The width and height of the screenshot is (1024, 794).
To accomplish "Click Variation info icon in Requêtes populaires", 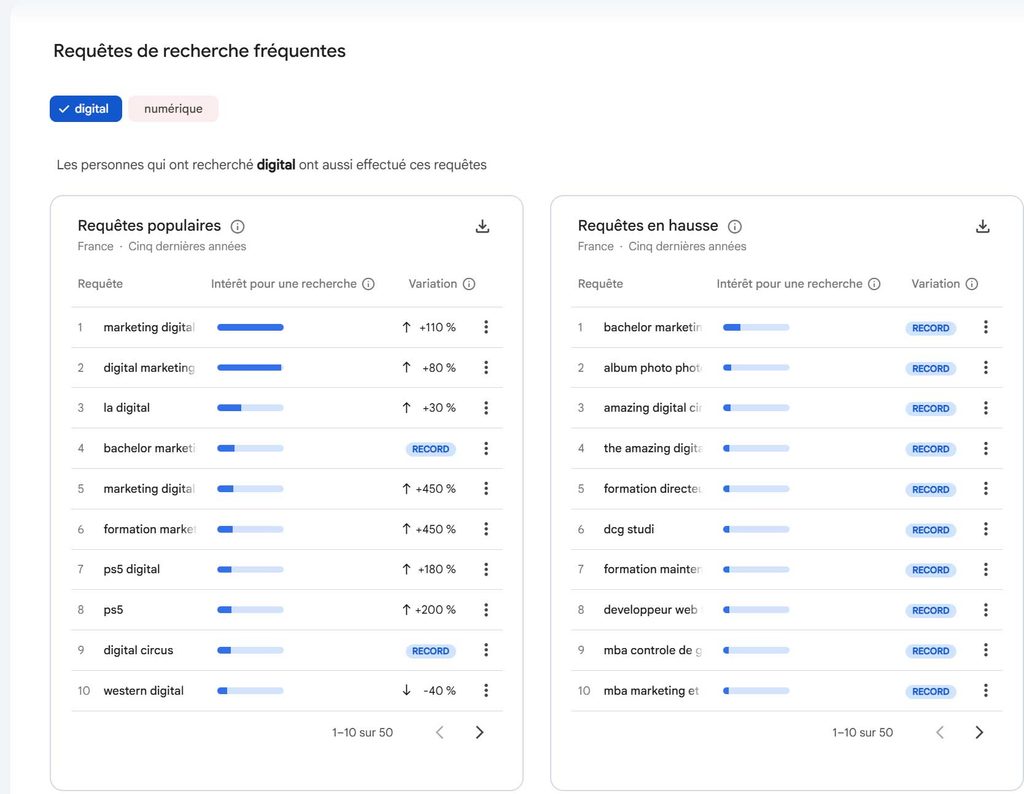I will coord(469,284).
